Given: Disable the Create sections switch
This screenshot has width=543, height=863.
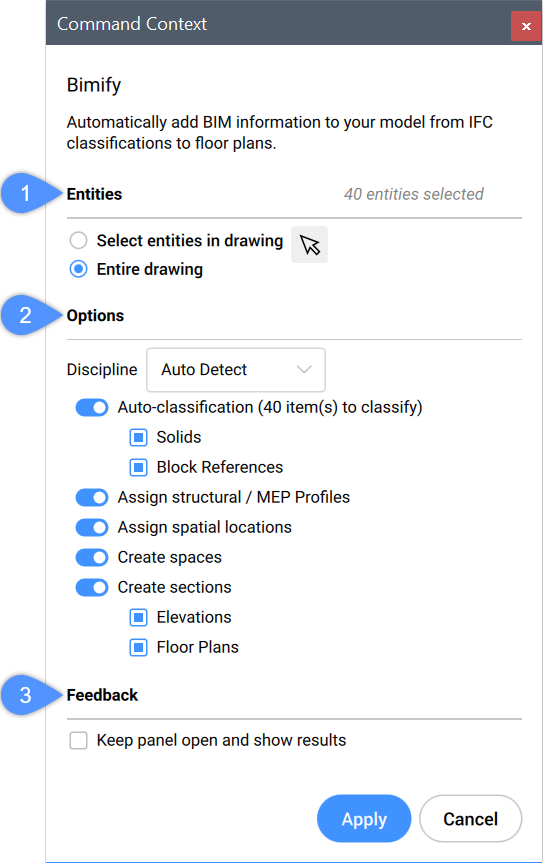Looking at the screenshot, I should tap(92, 587).
